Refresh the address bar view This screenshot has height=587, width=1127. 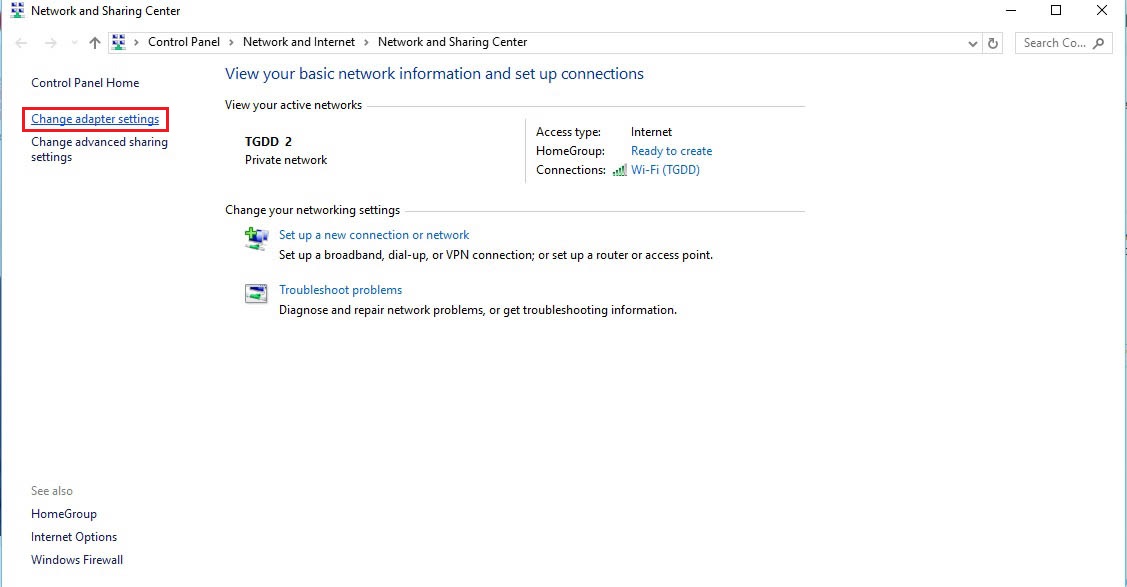point(993,43)
